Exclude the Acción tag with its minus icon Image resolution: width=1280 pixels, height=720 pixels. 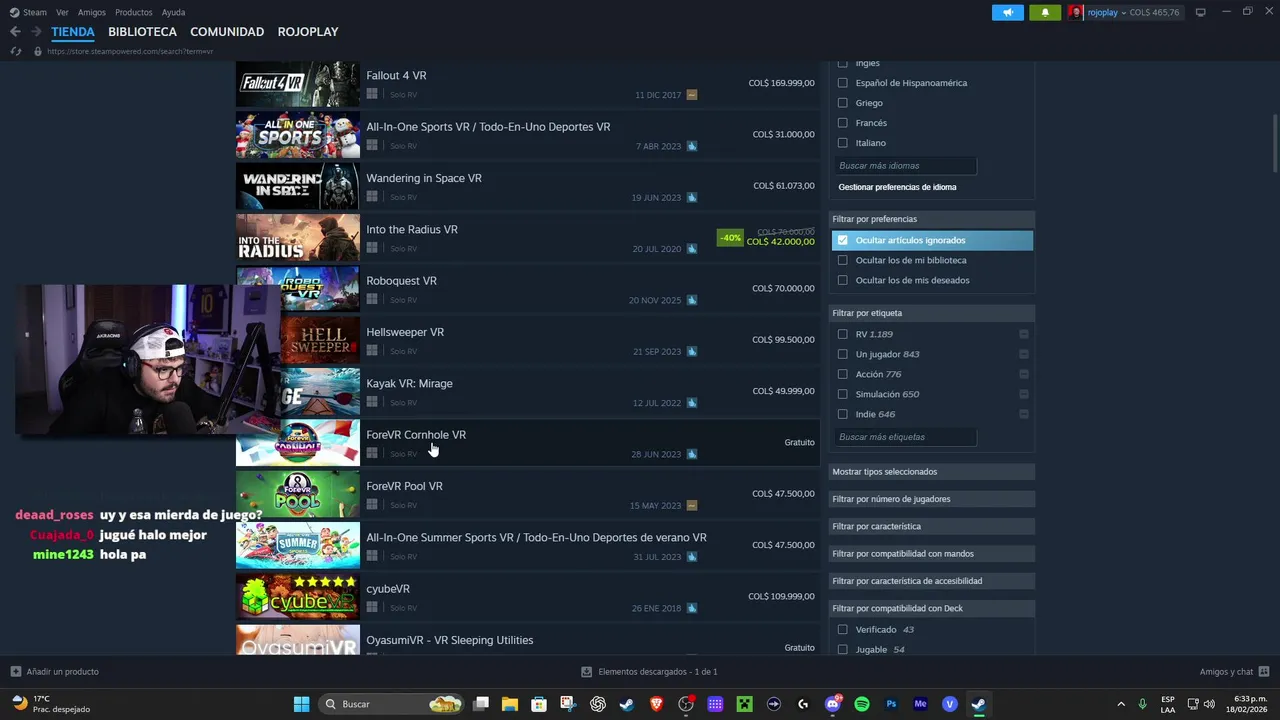[x=1024, y=374]
